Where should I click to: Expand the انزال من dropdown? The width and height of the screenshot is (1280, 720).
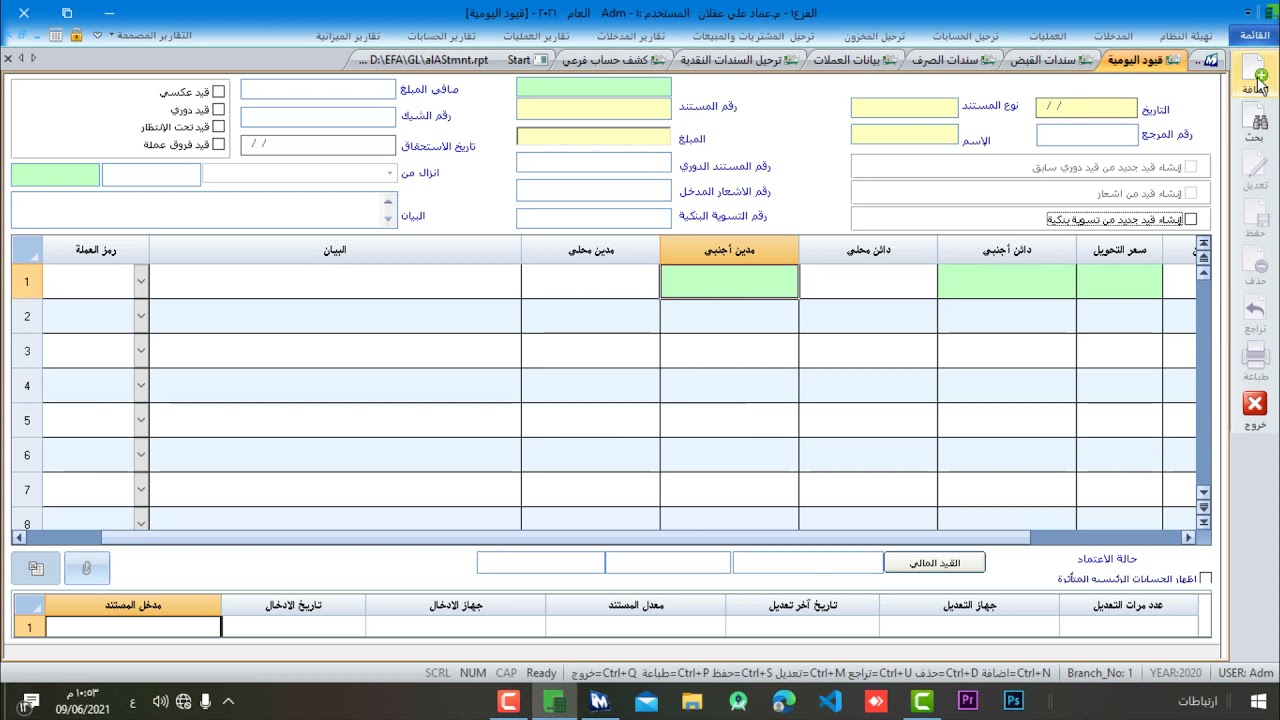coord(390,174)
